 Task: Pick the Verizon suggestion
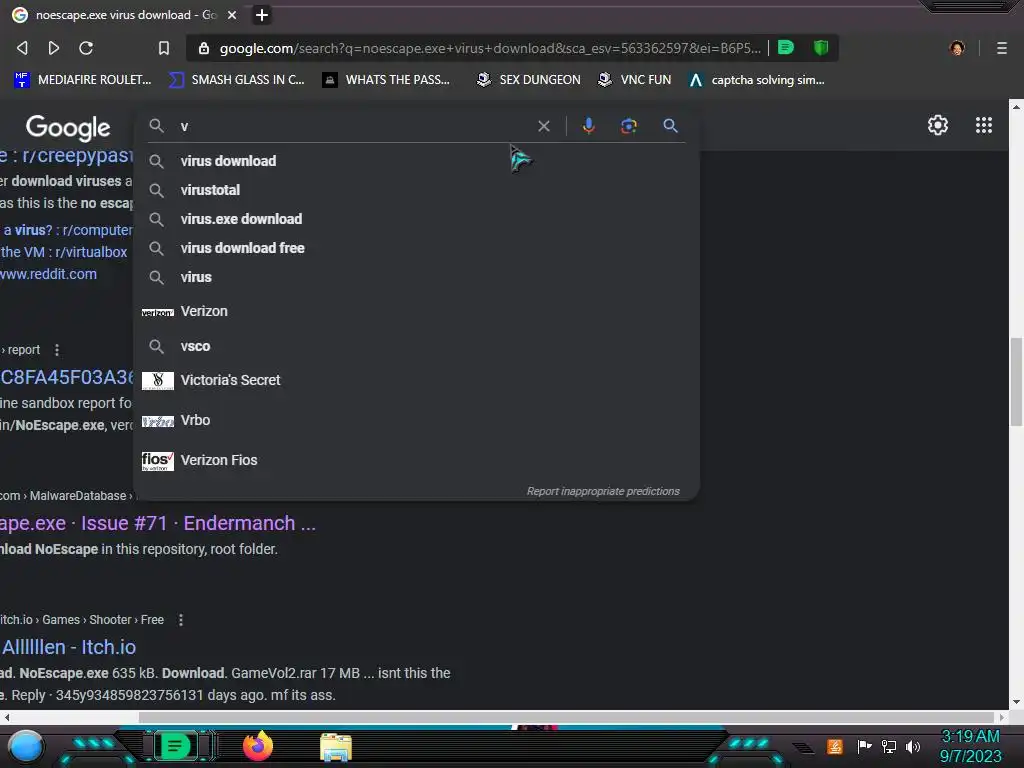point(416,312)
